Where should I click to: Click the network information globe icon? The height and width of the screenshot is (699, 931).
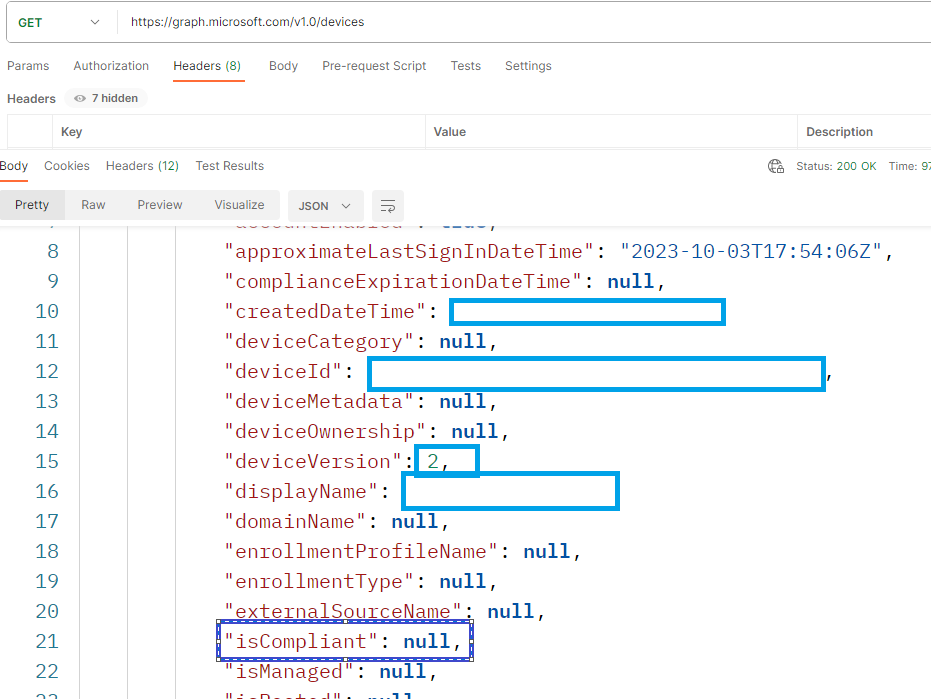pos(776,166)
